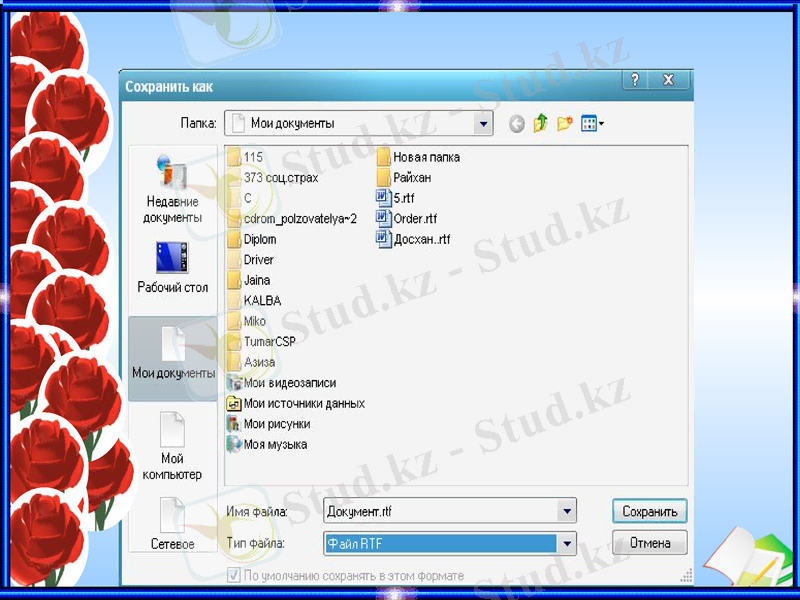Click the help question mark button
Screen dimensions: 800x600
[x=636, y=81]
